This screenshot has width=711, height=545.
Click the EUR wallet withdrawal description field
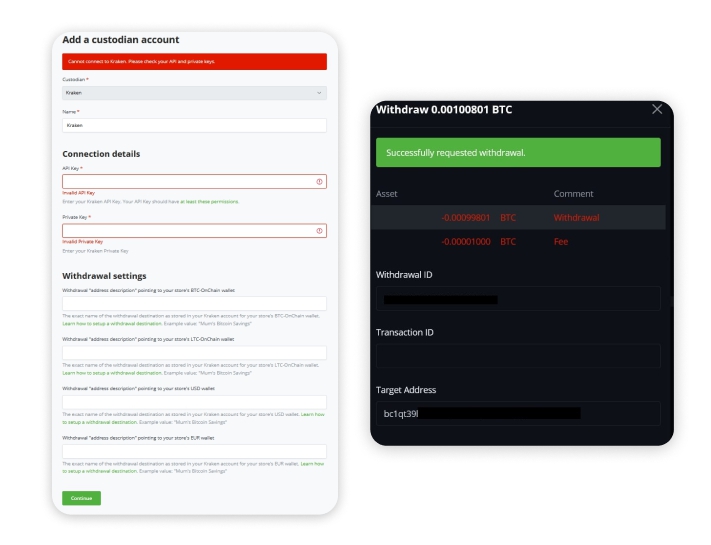pos(194,452)
